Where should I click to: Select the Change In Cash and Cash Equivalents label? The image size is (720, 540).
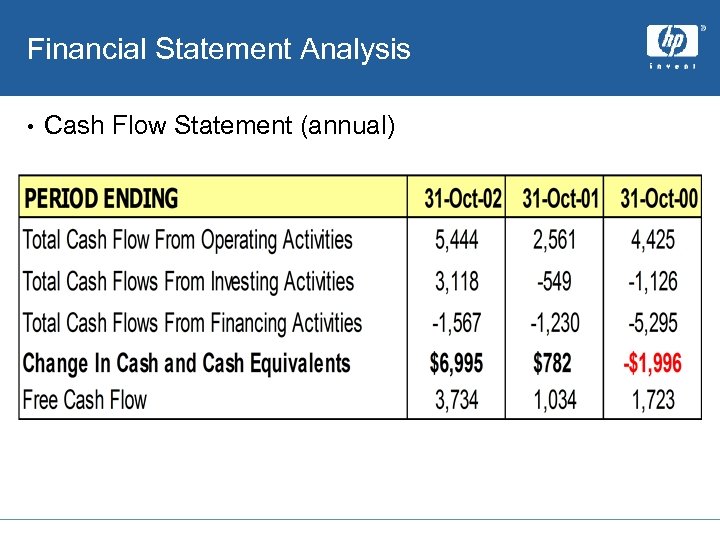pos(187,362)
